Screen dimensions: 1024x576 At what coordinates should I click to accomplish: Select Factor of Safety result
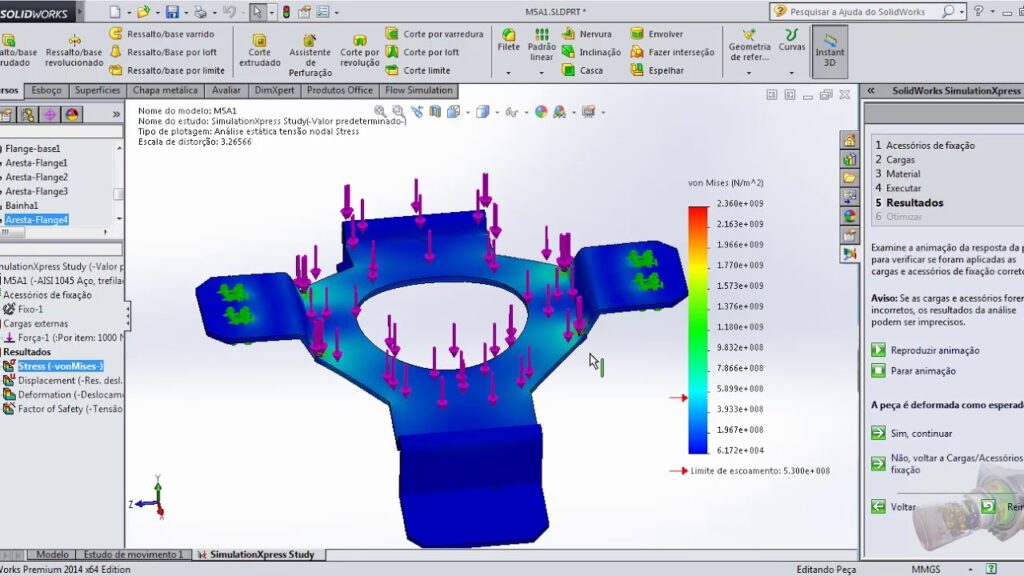(x=63, y=409)
